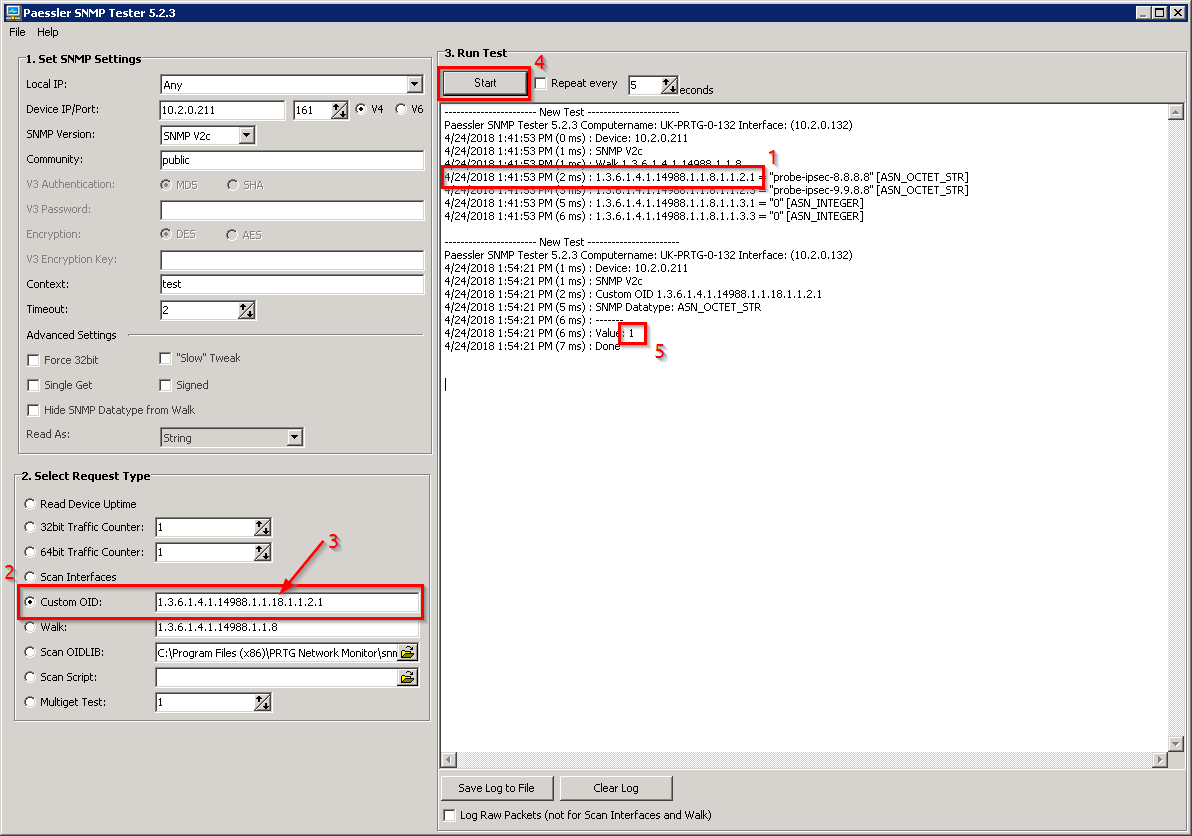1192x836 pixels.
Task: Select 32bit Traffic Counter radio button
Action: [30, 527]
